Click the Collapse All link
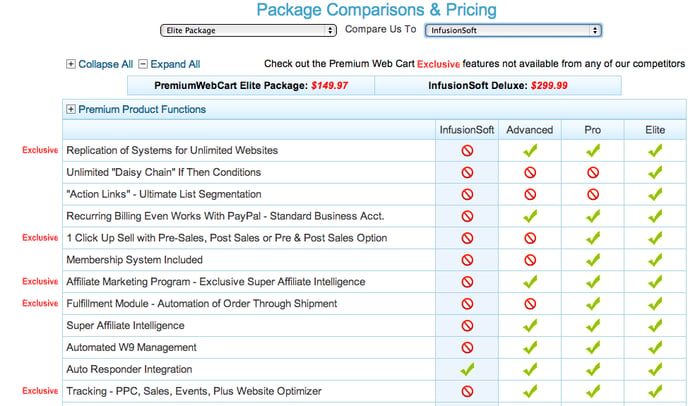This screenshot has height=406, width=700. [x=106, y=64]
